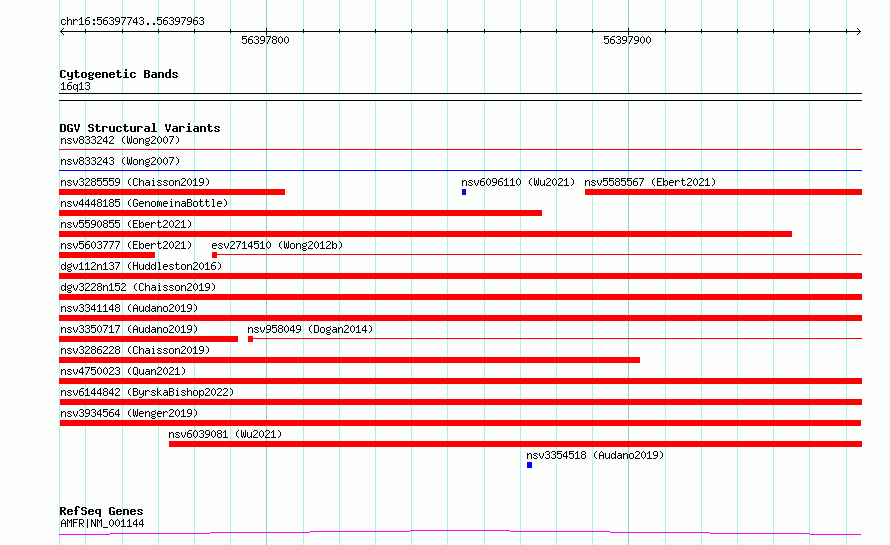This screenshot has height=545, width=890.
Task: Click the nsv4448185 (GenomeinaBottle) label
Action: click(144, 203)
